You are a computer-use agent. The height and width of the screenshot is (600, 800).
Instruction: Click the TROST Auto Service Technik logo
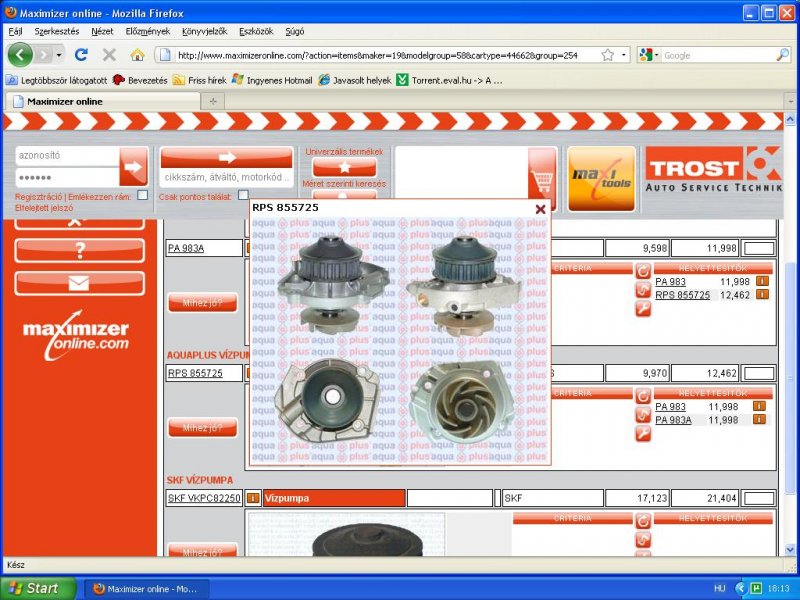pyautogui.click(x=713, y=170)
